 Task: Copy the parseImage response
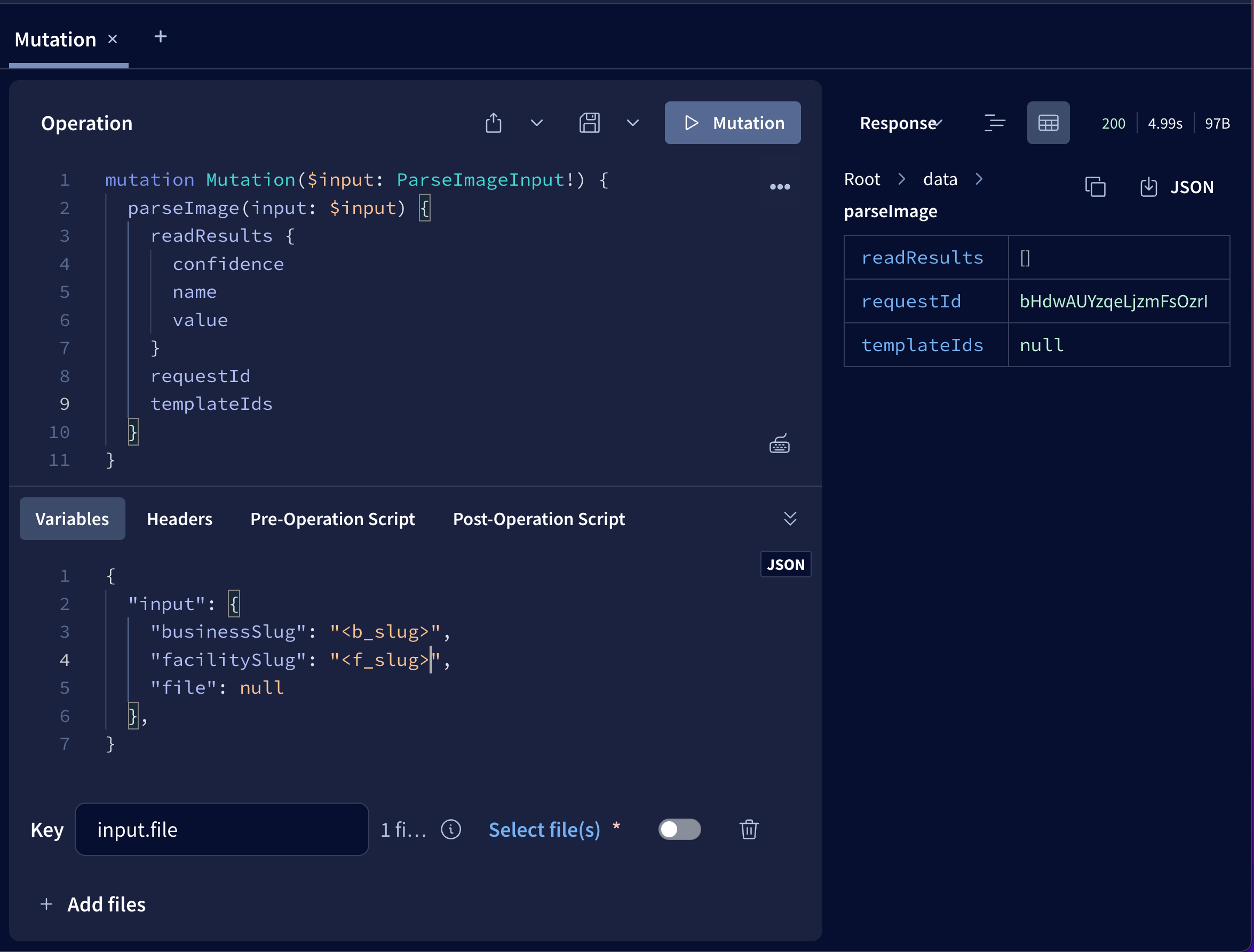(x=1096, y=187)
